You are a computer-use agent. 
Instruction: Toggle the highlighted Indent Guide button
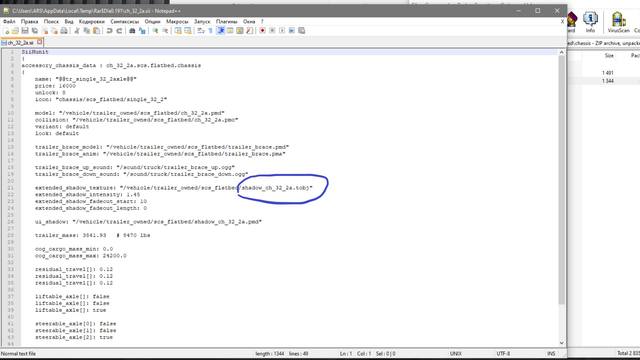pyautogui.click(x=220, y=31)
